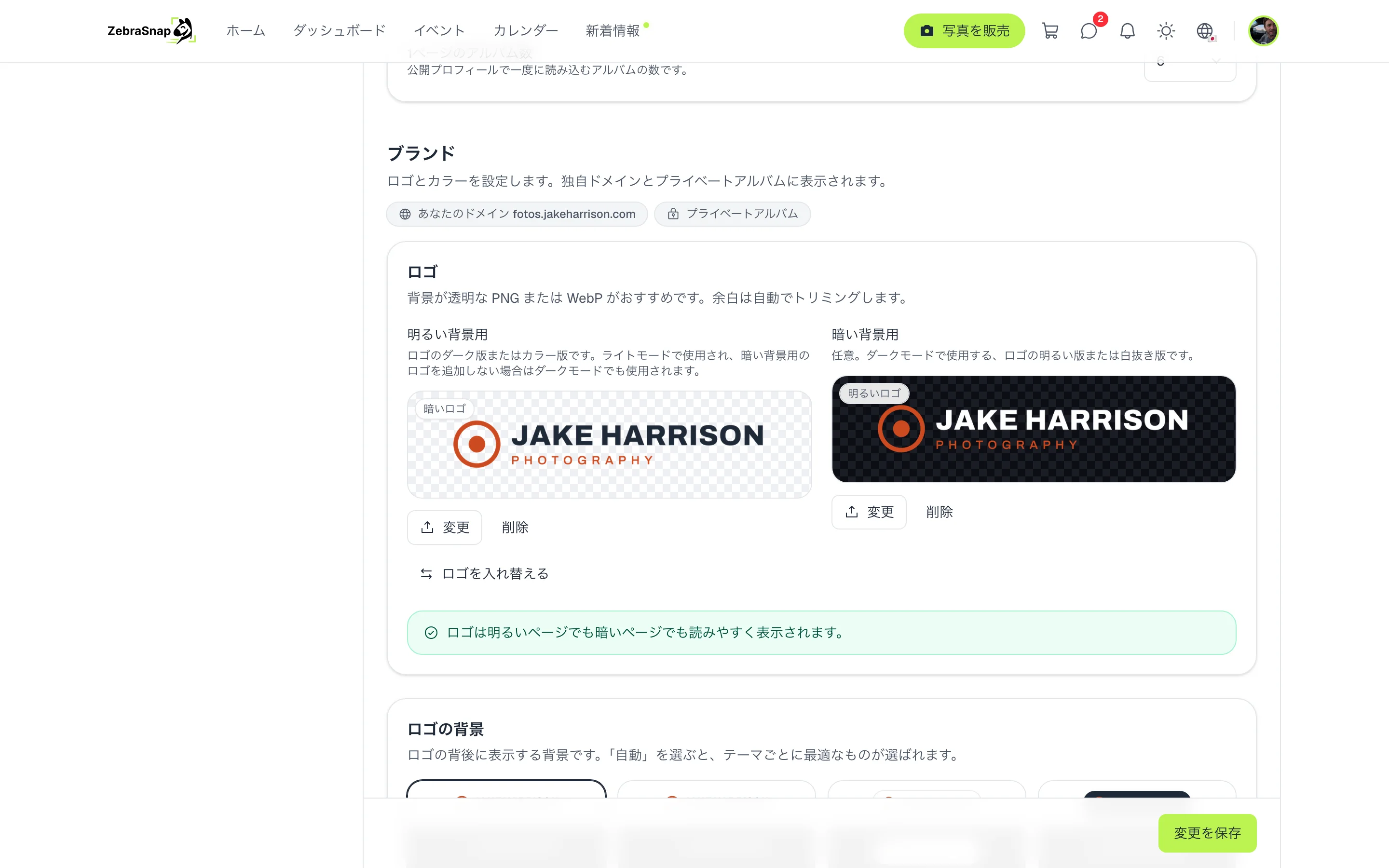Click the 変更を保存 button

1207,832
